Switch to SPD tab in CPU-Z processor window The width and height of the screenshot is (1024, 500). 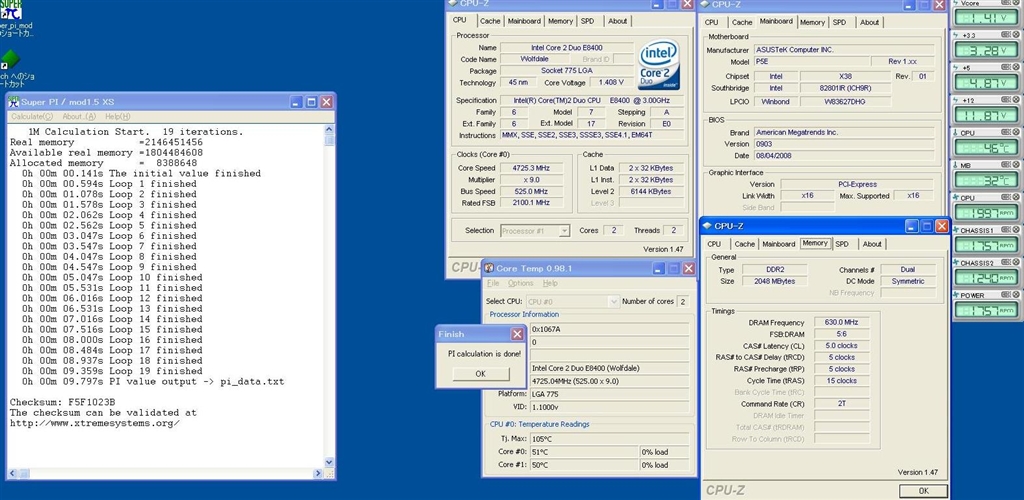[x=588, y=21]
